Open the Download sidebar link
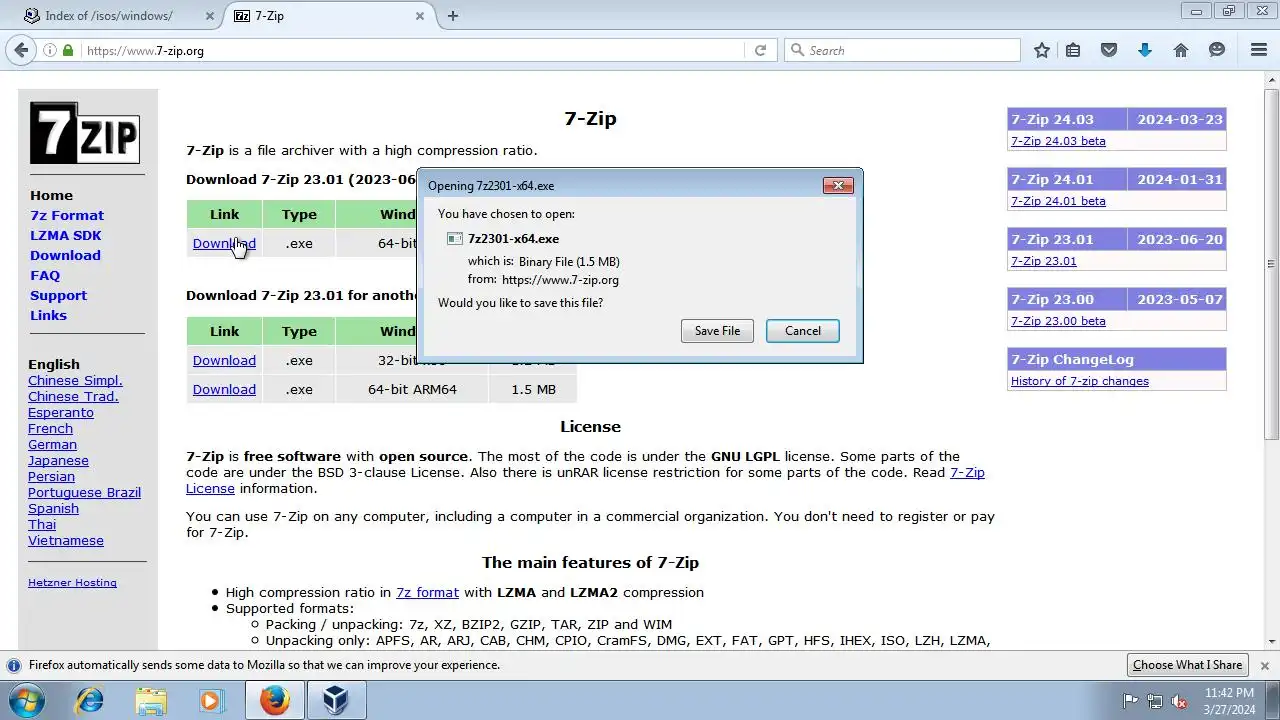This screenshot has width=1280, height=720. pos(65,255)
